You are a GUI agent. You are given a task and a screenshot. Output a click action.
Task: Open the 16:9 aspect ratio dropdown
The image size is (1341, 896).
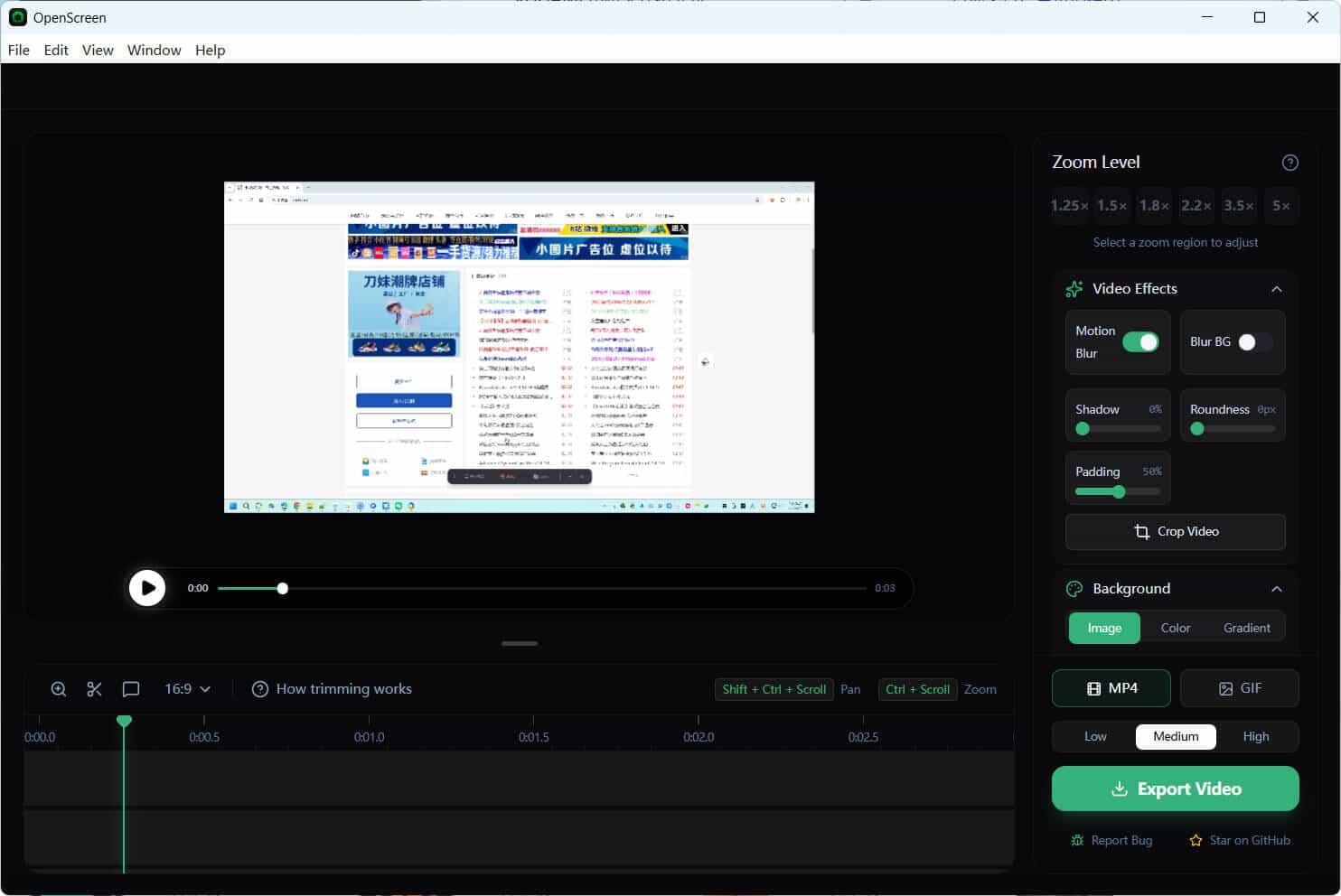(x=187, y=688)
